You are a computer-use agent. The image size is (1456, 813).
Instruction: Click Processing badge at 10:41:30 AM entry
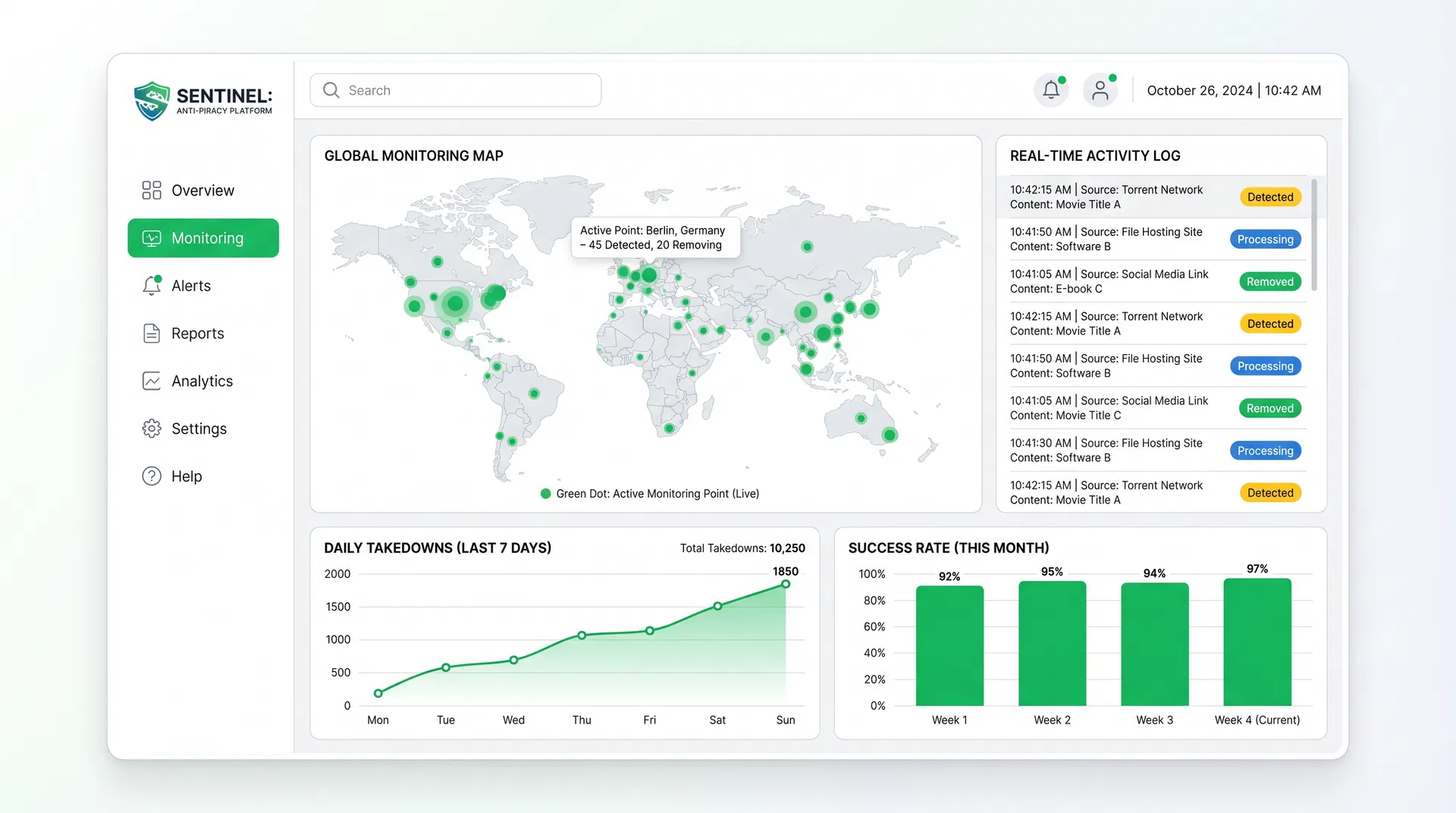coord(1265,450)
